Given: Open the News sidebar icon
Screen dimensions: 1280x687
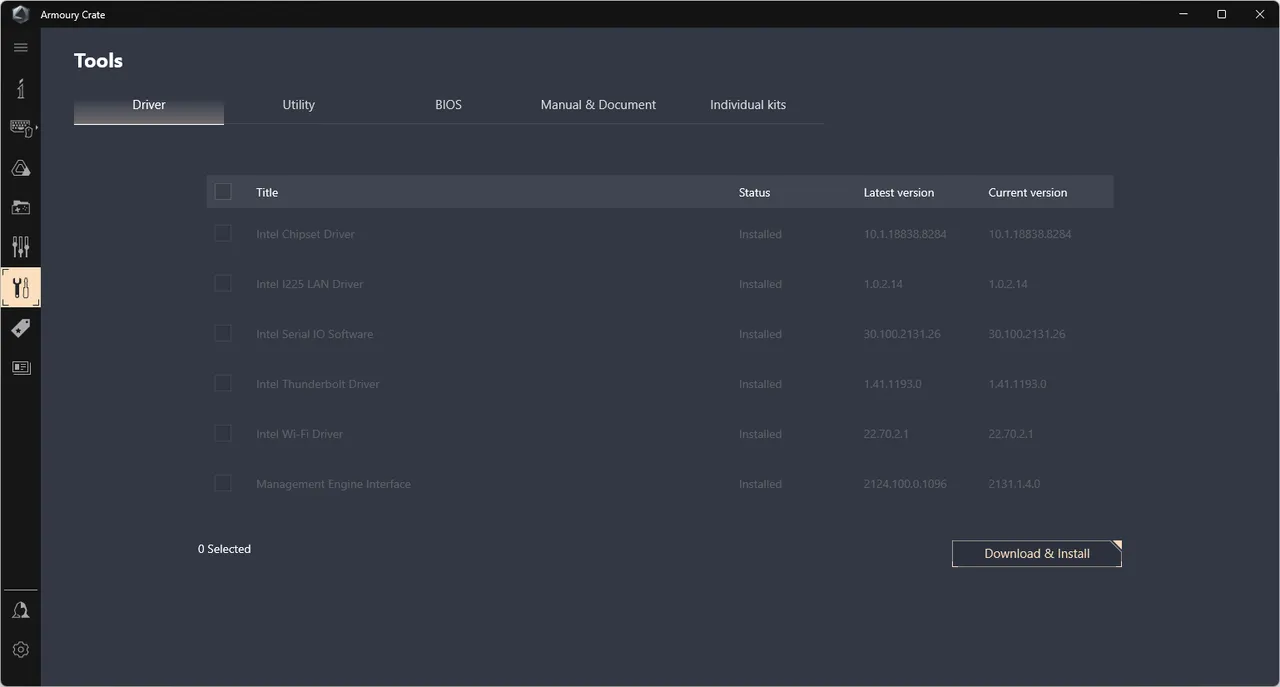Looking at the screenshot, I should point(20,368).
